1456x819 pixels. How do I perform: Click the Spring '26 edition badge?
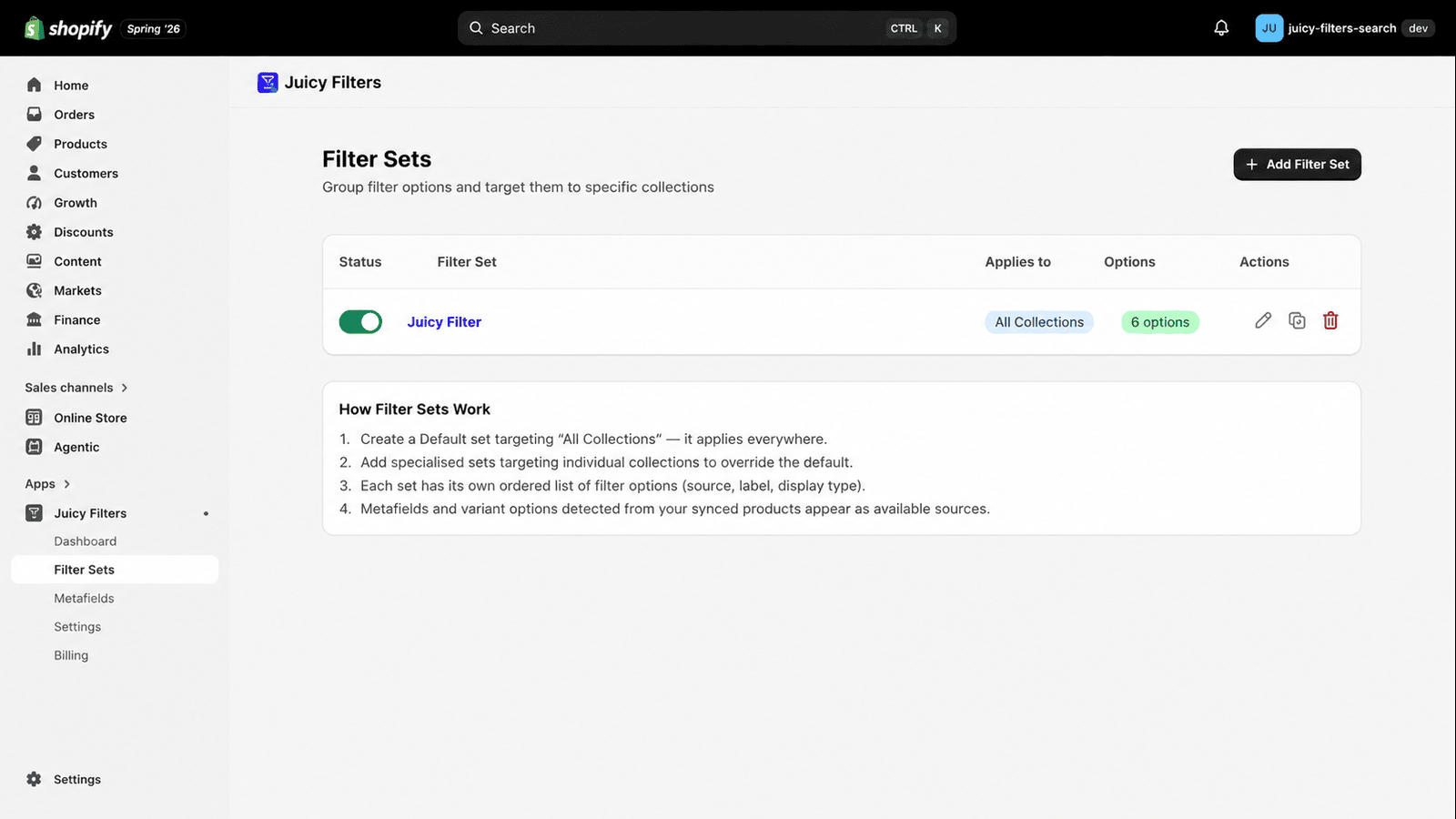(154, 29)
